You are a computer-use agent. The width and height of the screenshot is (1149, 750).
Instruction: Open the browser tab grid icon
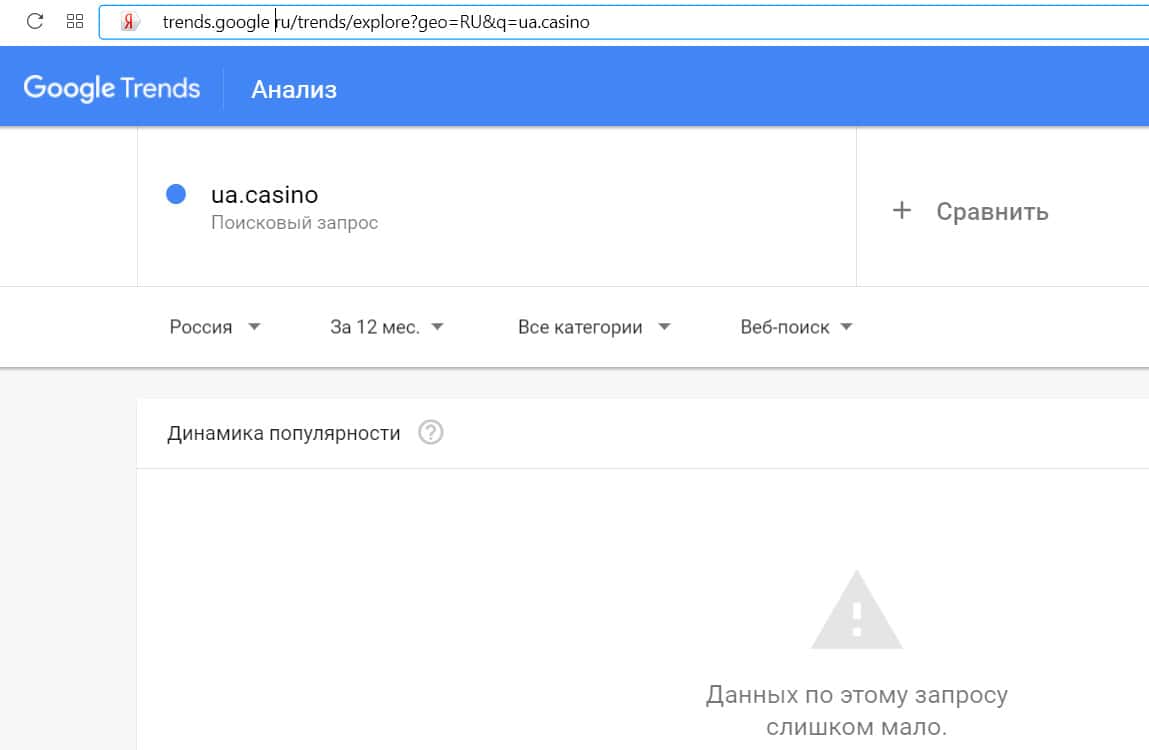tap(75, 21)
